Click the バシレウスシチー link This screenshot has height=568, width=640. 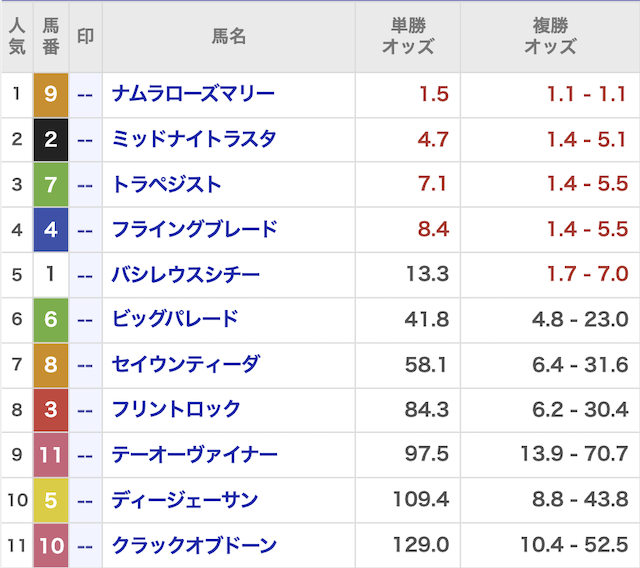point(186,275)
